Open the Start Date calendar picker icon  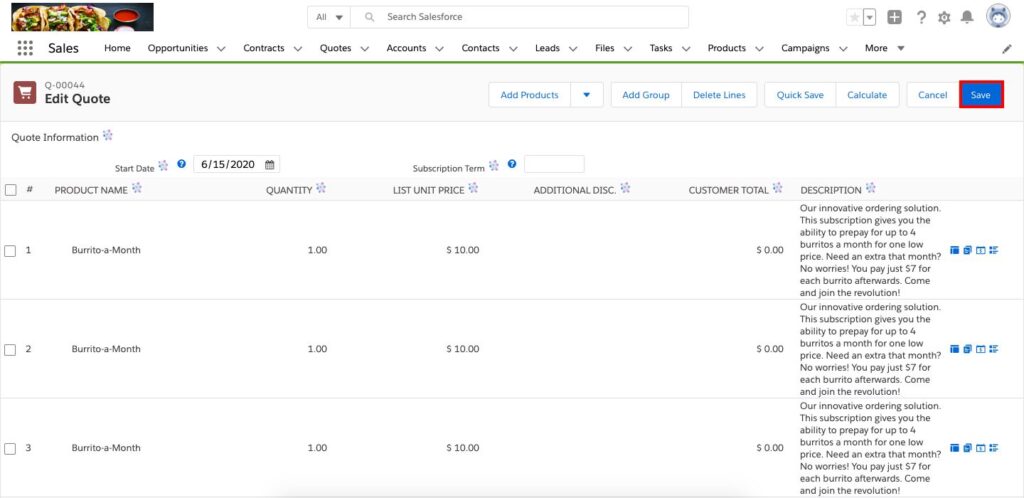[270, 164]
